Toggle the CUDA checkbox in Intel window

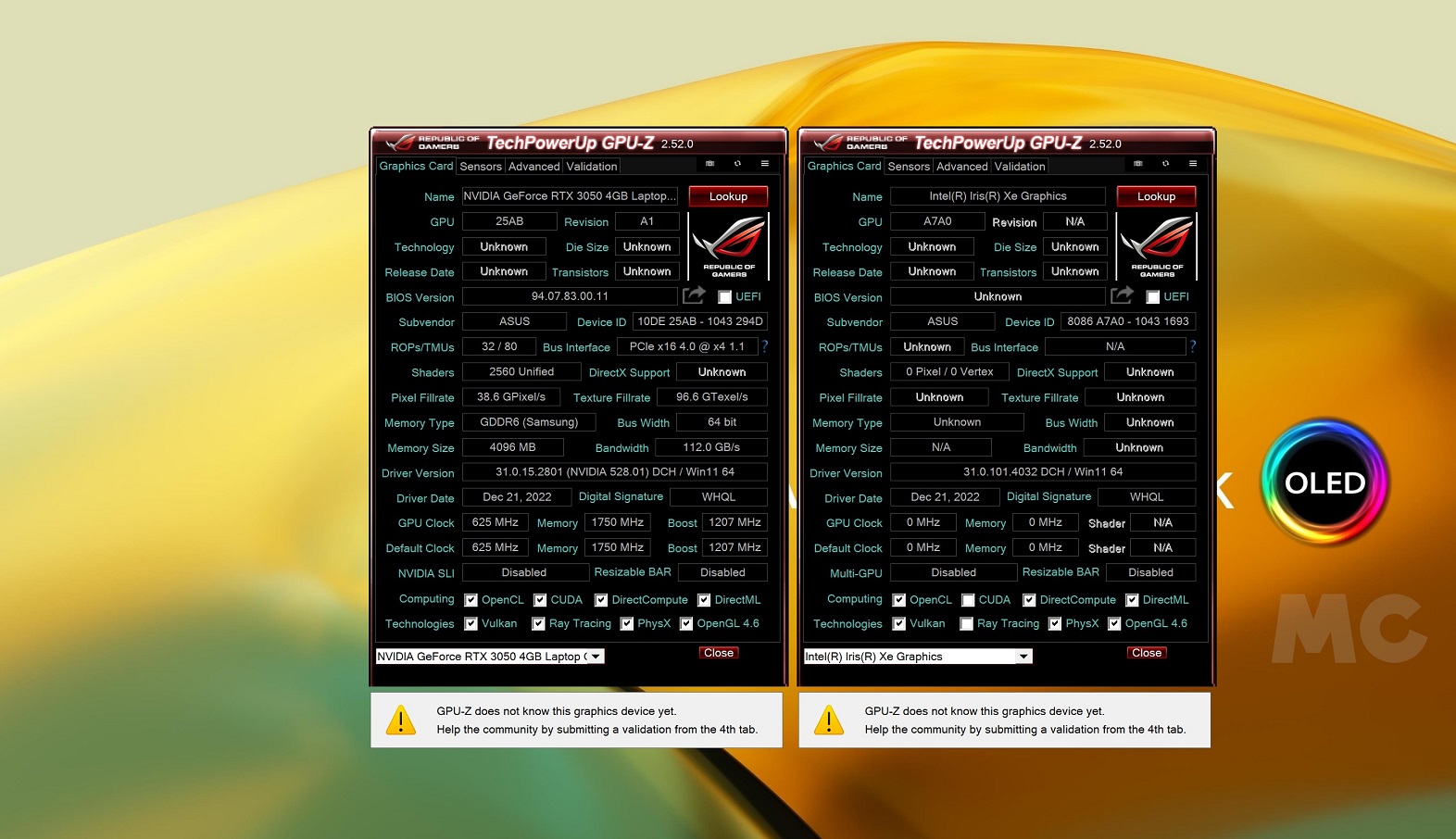click(968, 600)
